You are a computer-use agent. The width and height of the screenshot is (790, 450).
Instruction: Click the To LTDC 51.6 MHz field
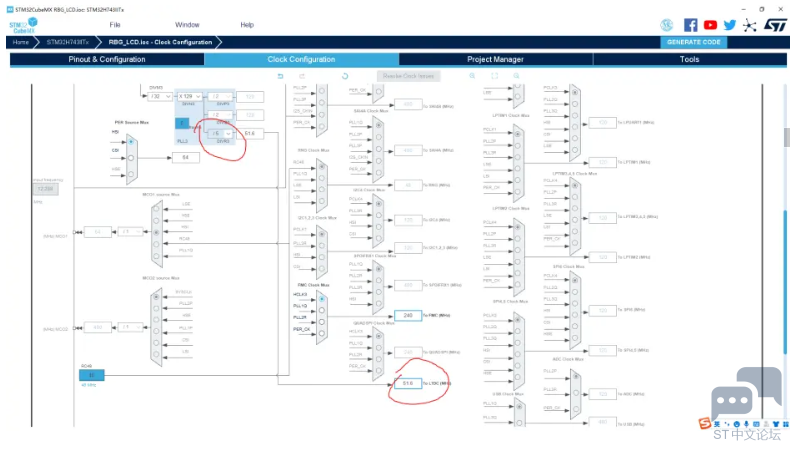pyautogui.click(x=408, y=383)
